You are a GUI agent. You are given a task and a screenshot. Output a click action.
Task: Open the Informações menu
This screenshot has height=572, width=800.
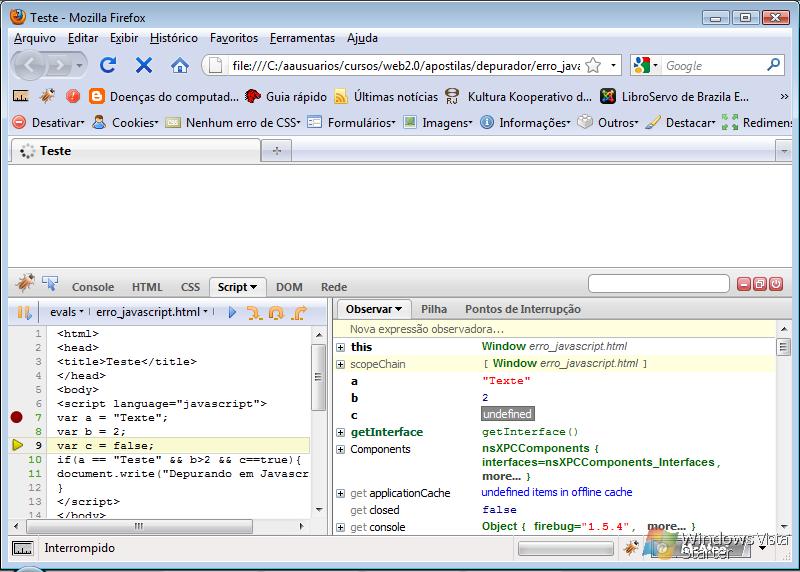pos(526,122)
